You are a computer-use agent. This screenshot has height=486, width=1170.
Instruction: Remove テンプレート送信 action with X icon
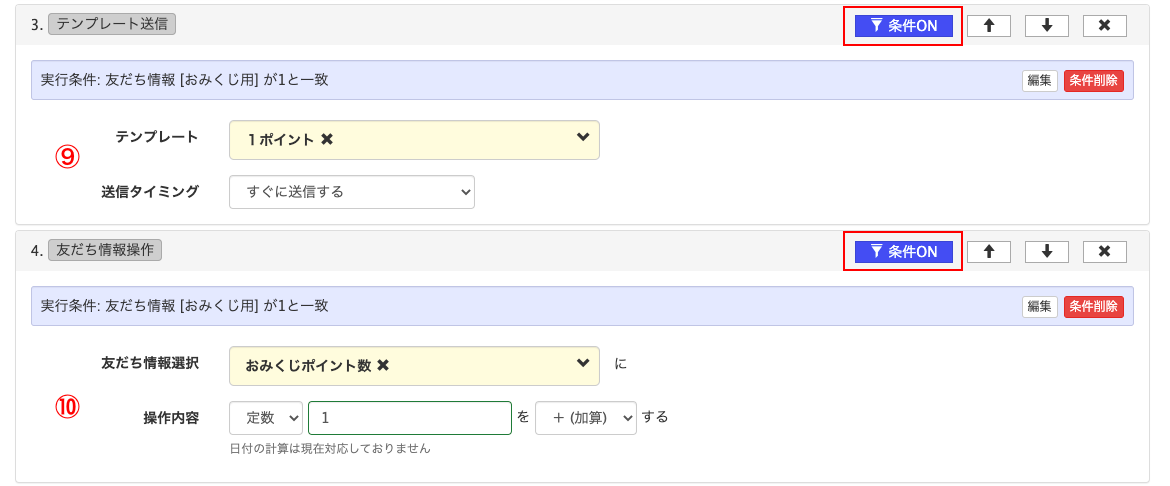tap(1104, 26)
